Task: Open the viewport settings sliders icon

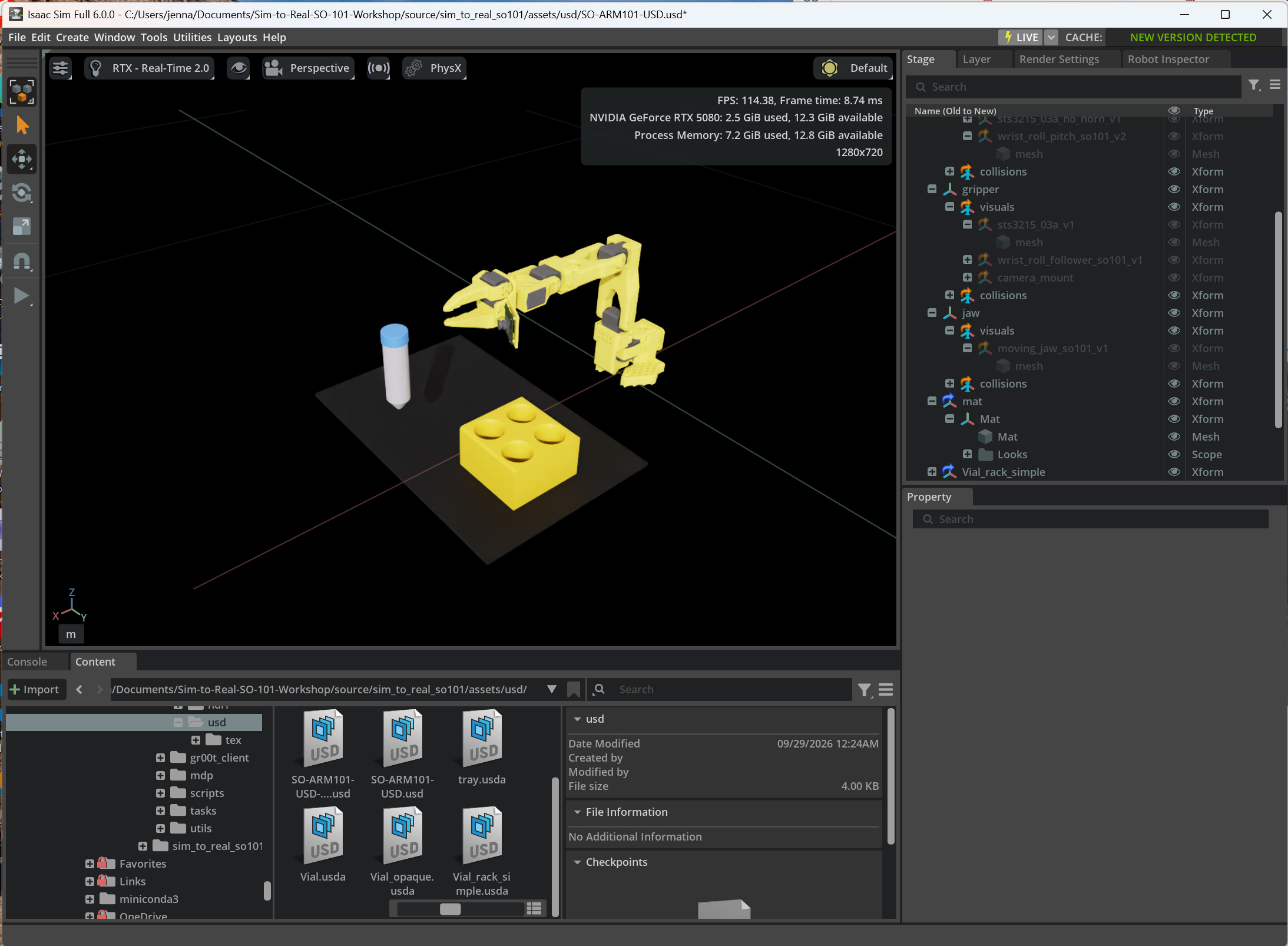Action: pos(60,68)
